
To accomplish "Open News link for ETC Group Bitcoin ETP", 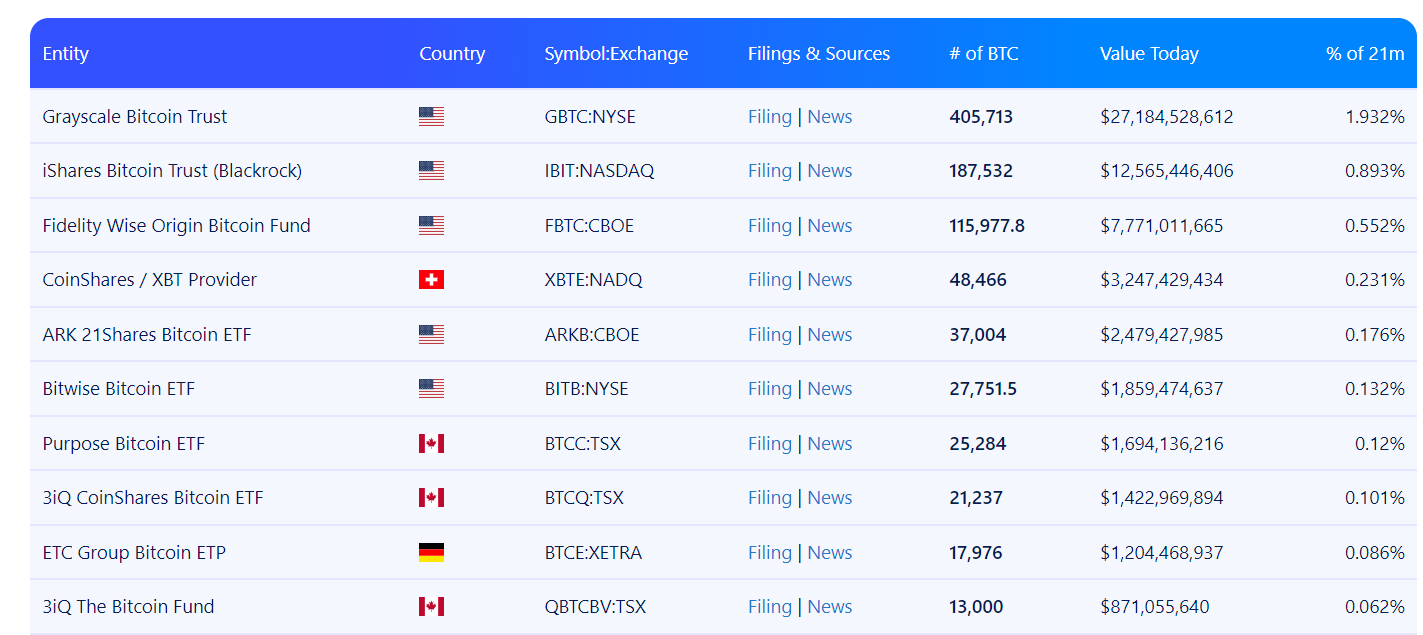I will pos(830,553).
